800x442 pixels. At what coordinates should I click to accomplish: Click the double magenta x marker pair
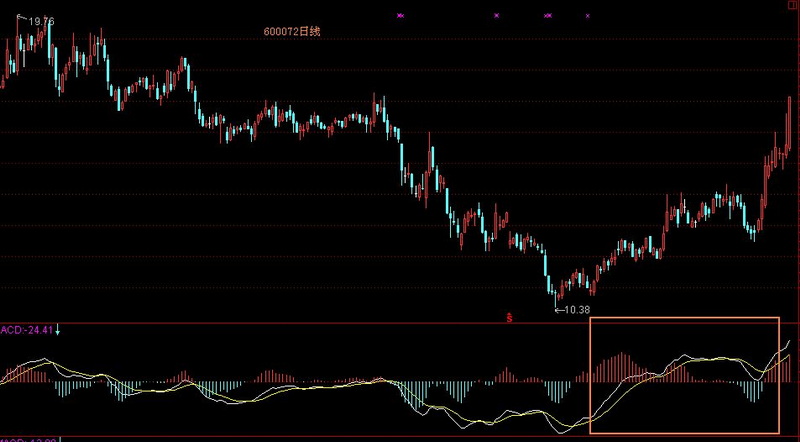(548, 16)
